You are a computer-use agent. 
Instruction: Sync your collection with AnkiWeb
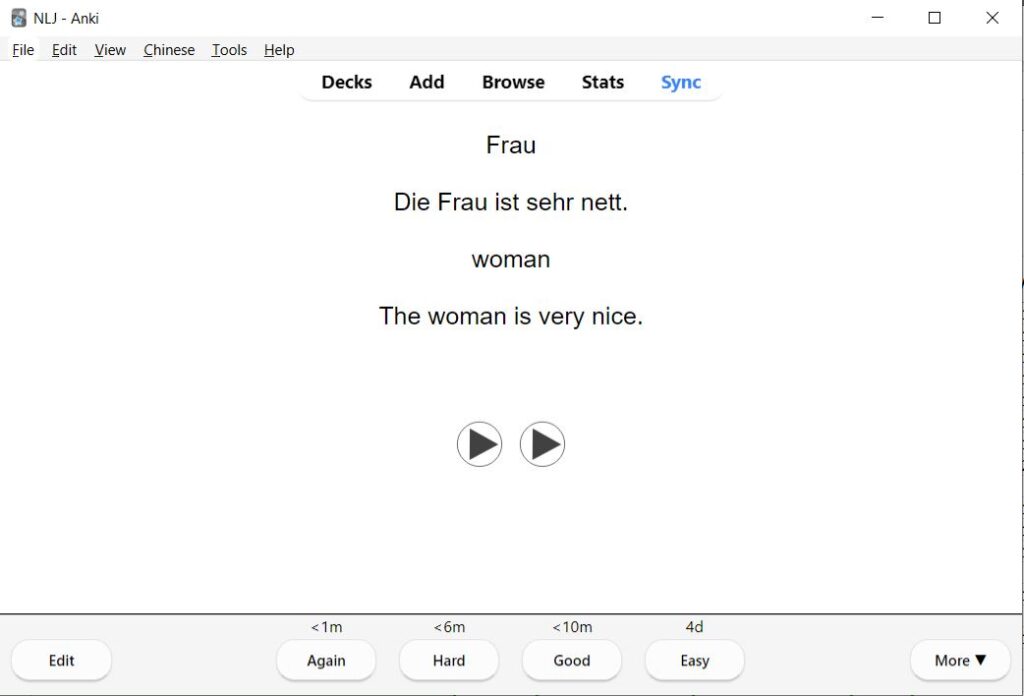click(x=680, y=82)
